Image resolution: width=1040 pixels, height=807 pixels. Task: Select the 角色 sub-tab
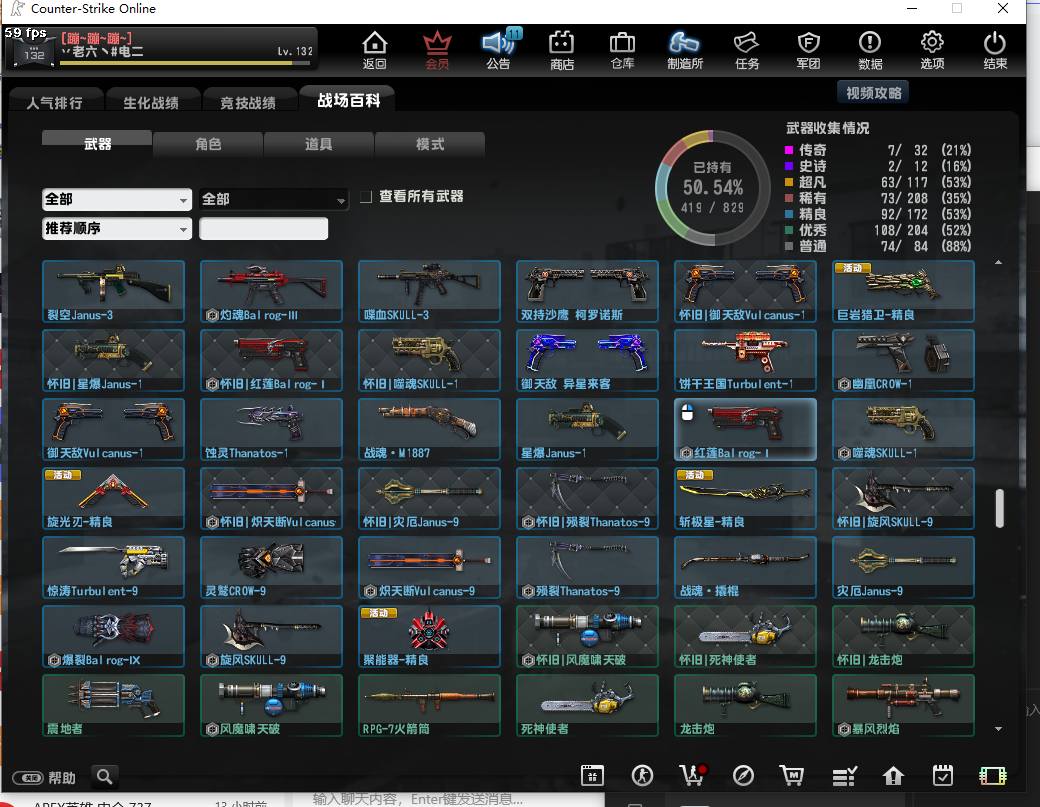(208, 144)
